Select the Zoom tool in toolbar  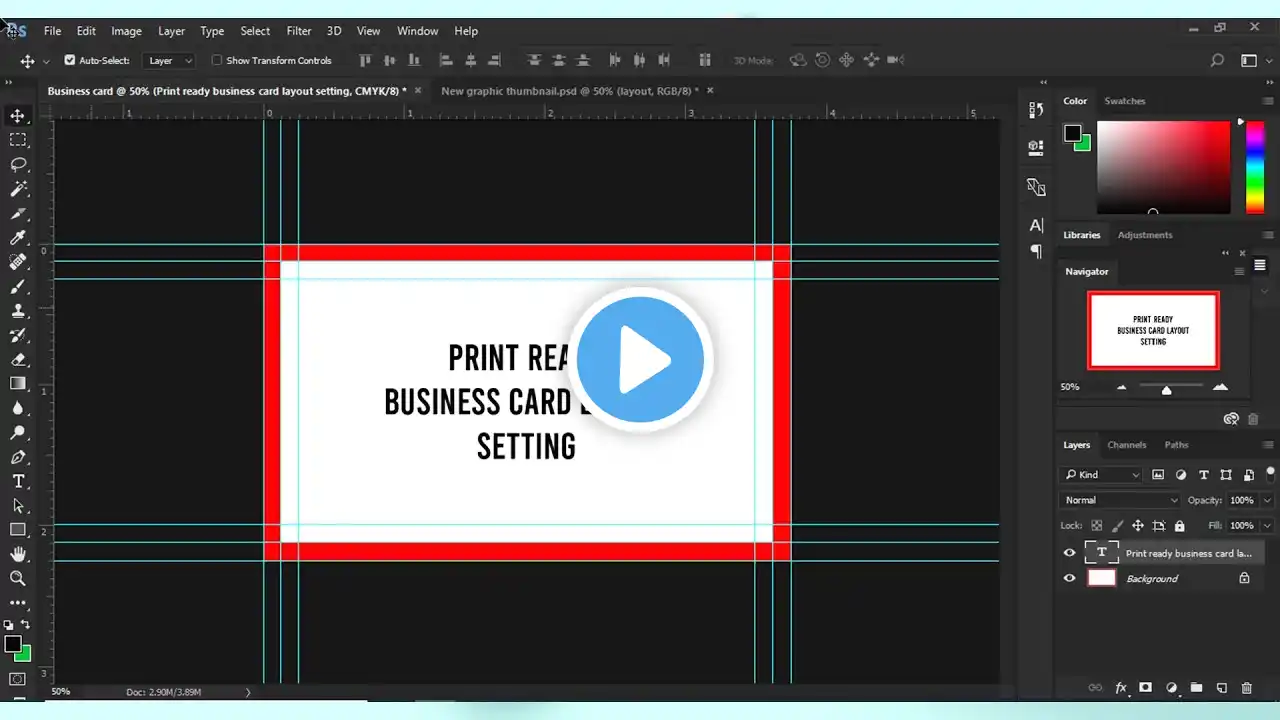[18, 578]
